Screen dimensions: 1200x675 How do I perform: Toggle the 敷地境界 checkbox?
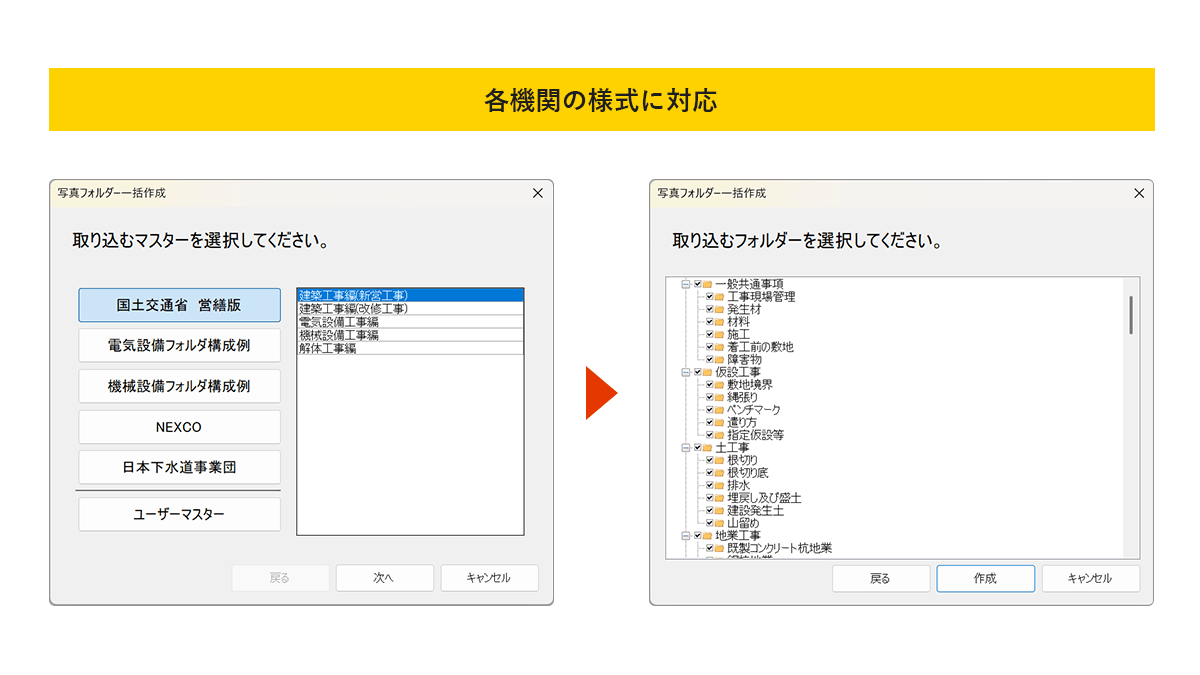(x=709, y=385)
